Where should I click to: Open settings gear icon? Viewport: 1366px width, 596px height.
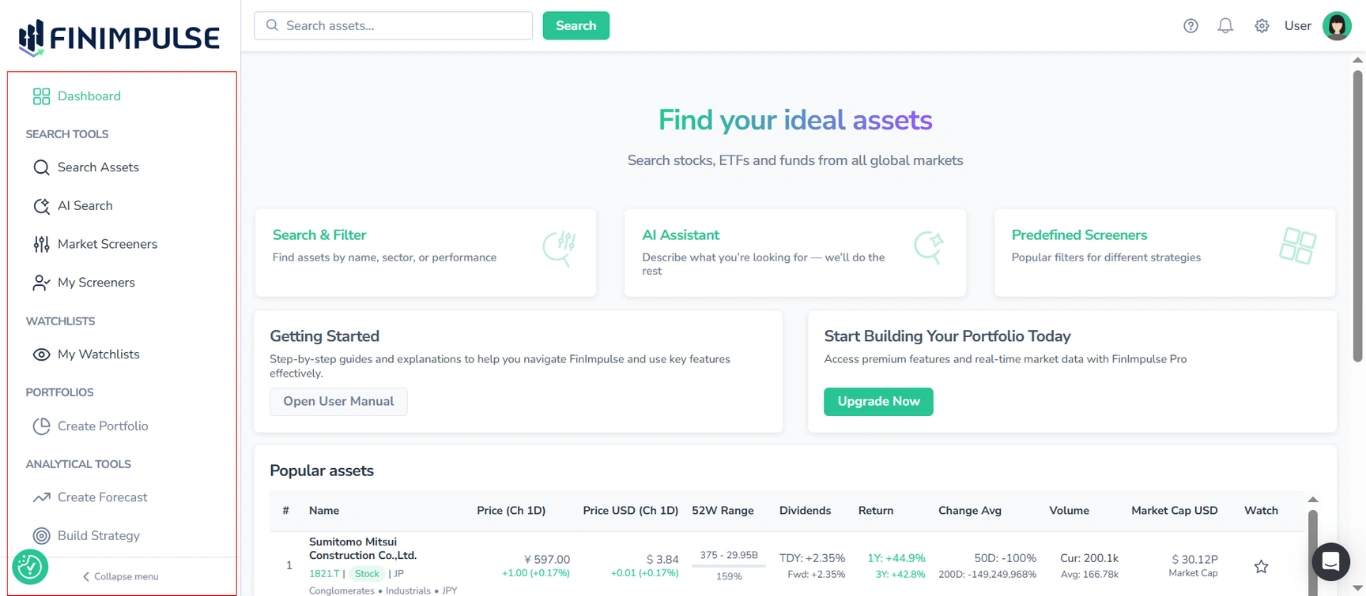coord(1262,26)
